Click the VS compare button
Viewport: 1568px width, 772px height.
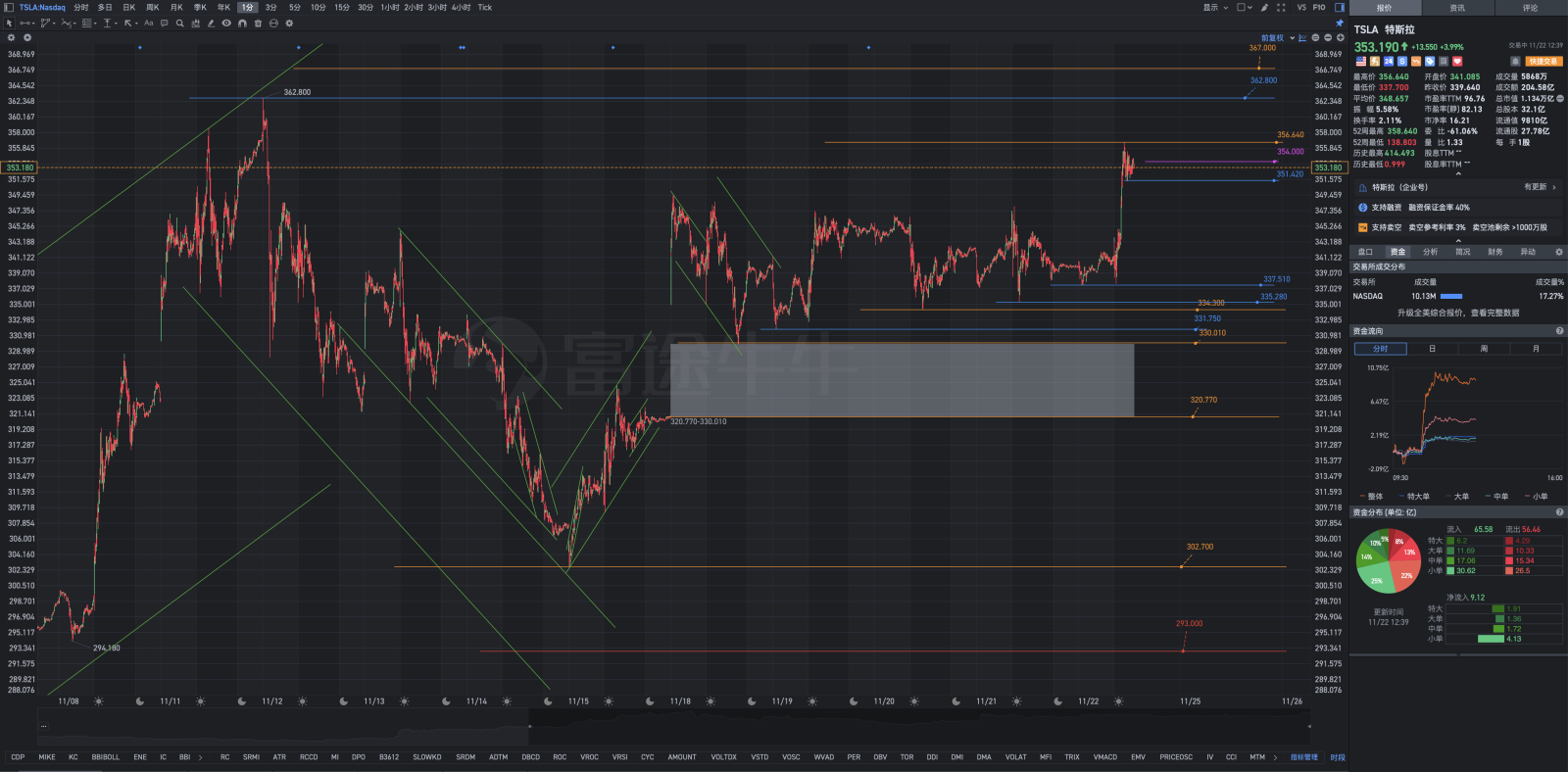click(x=1301, y=7)
